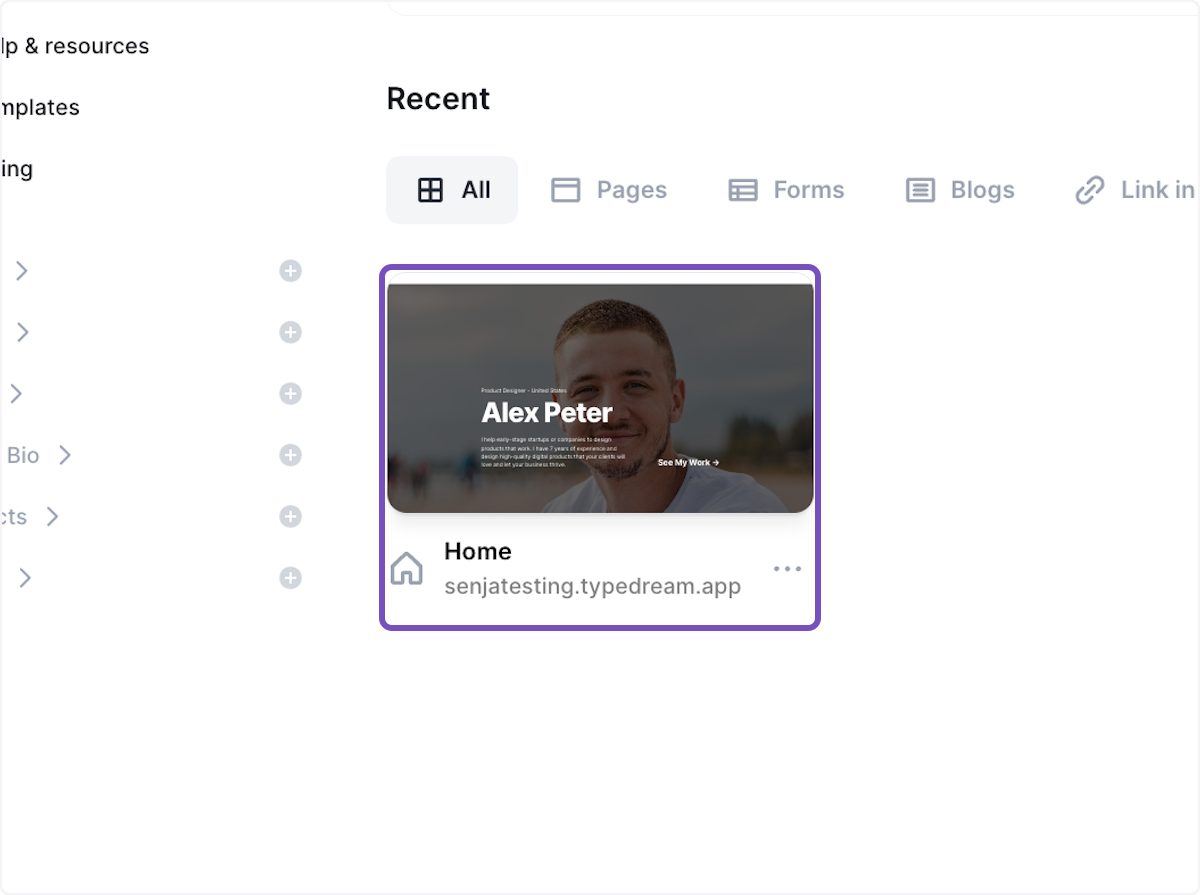Click the plus icon beside the top sidebar item
The image size is (1200, 895).
[x=290, y=270]
